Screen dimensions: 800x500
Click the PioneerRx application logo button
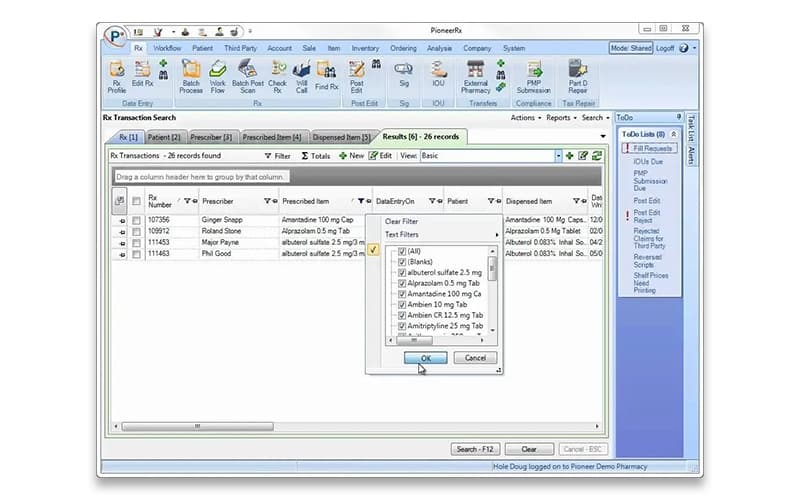[115, 37]
